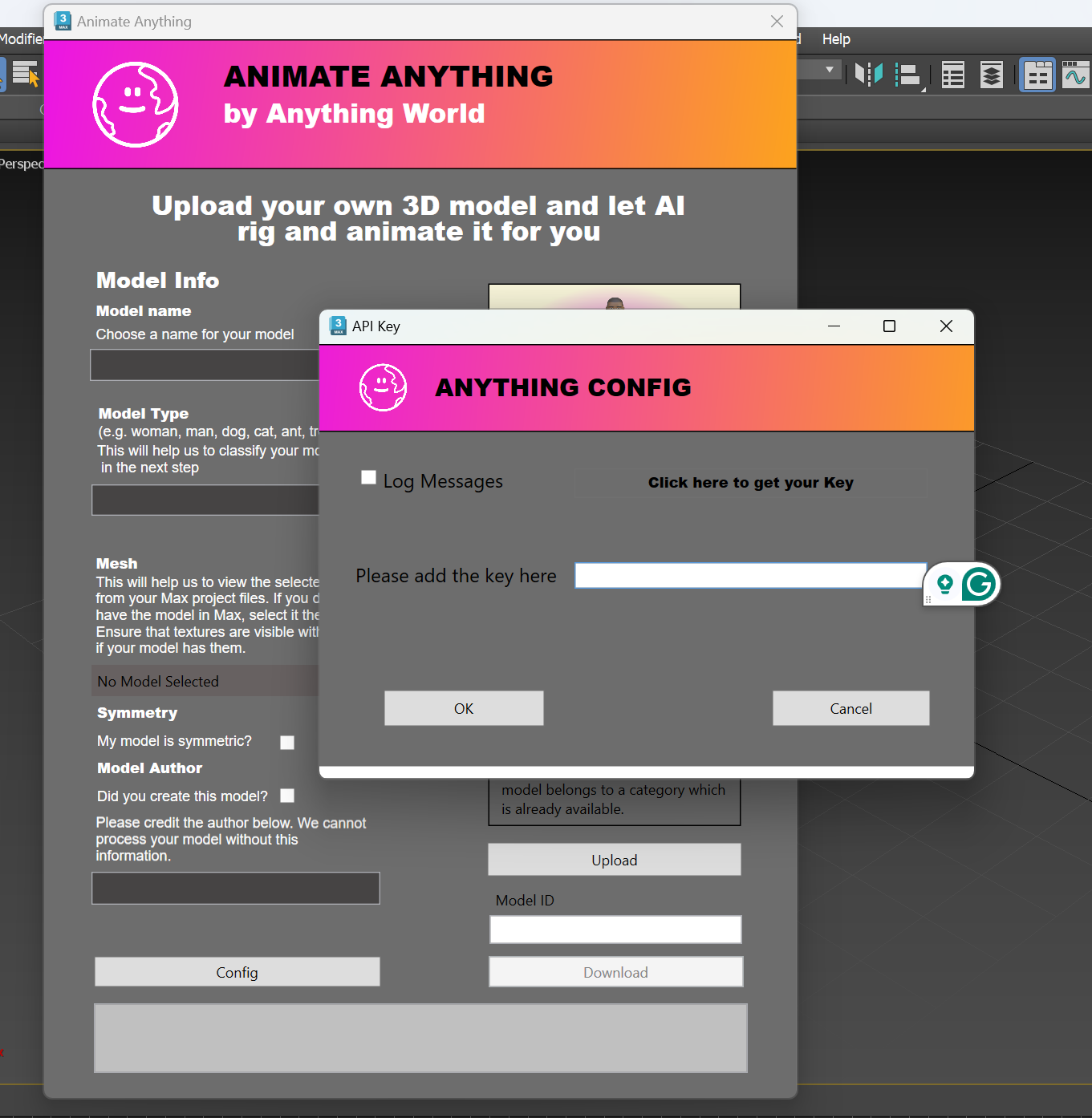This screenshot has width=1092, height=1118.
Task: Click the Grammarly lightbulb suggestion icon
Action: pyautogui.click(x=945, y=585)
